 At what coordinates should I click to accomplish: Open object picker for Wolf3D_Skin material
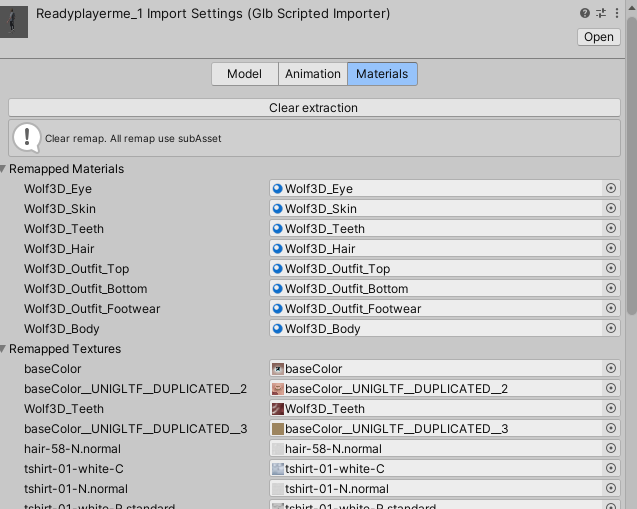click(611, 208)
